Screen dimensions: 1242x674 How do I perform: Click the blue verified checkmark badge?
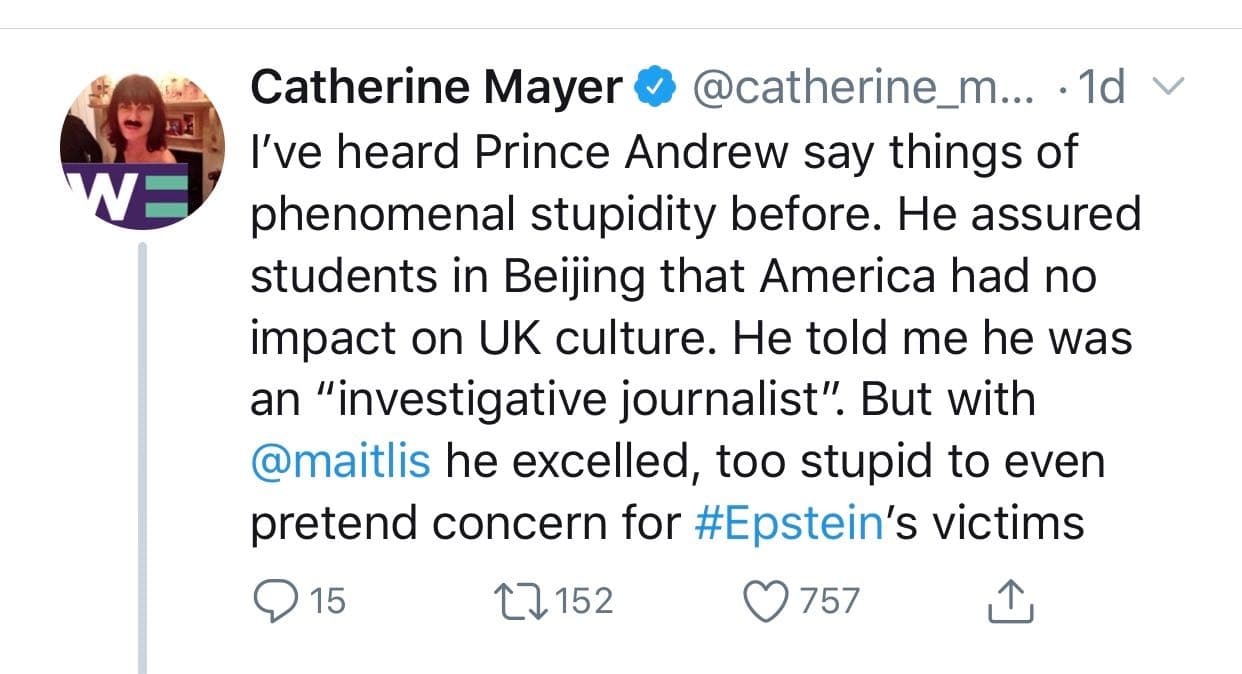click(x=655, y=85)
